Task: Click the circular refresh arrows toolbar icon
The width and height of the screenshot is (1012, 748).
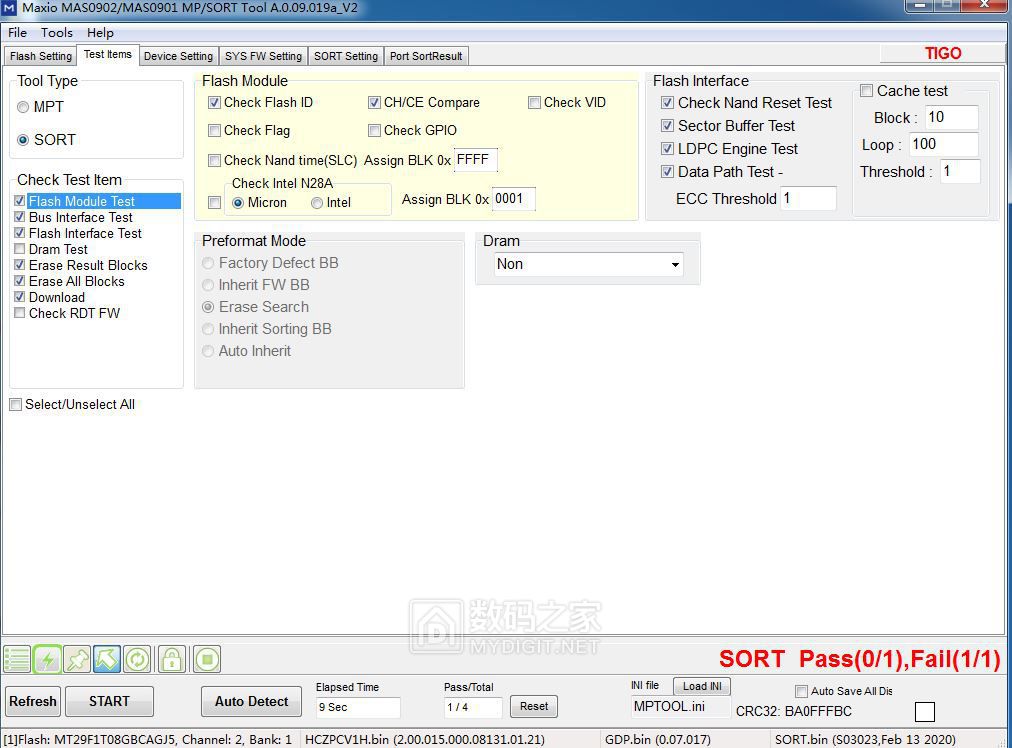Action: [137, 659]
